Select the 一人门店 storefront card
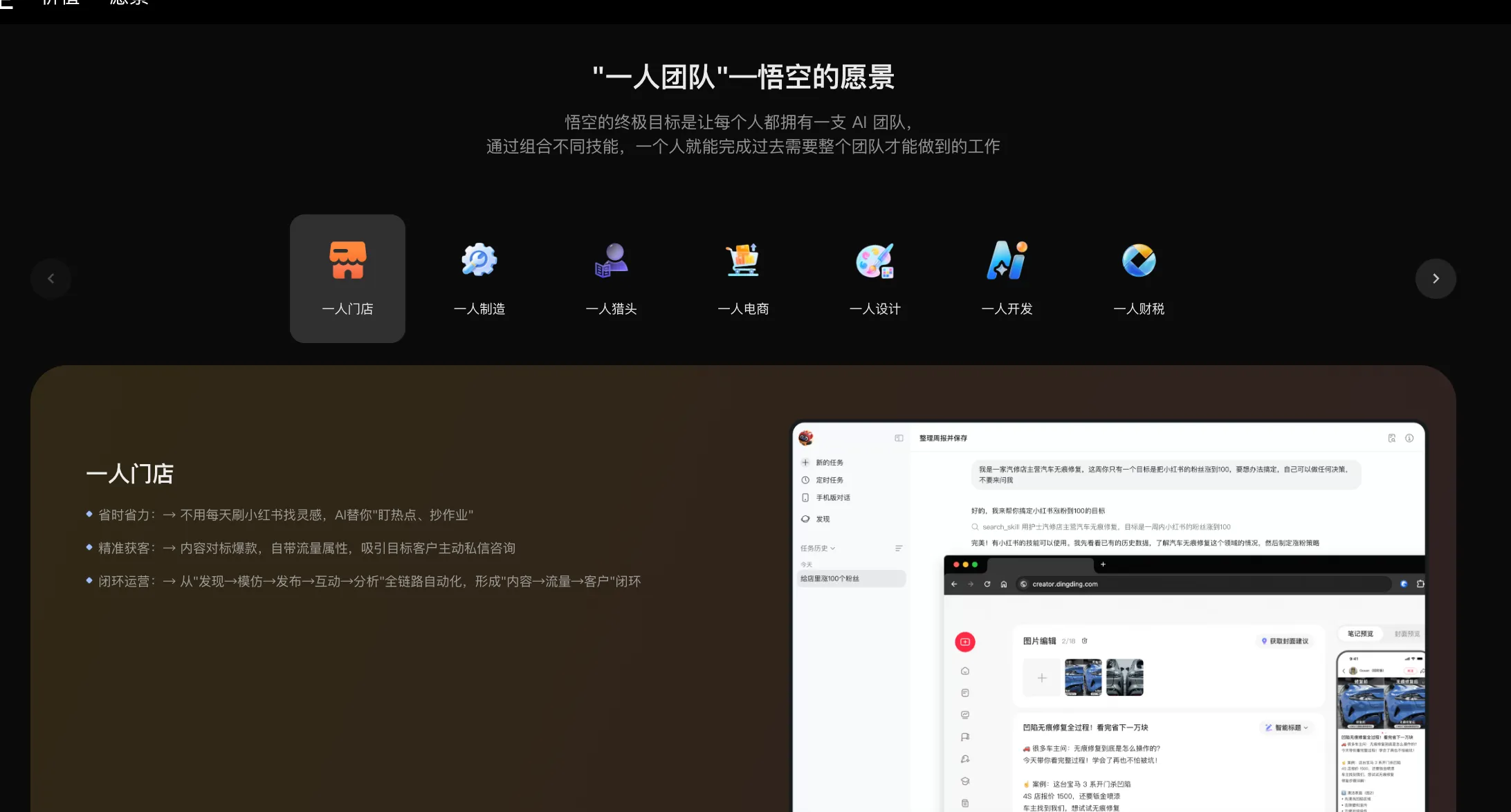The height and width of the screenshot is (812, 1511). (347, 278)
